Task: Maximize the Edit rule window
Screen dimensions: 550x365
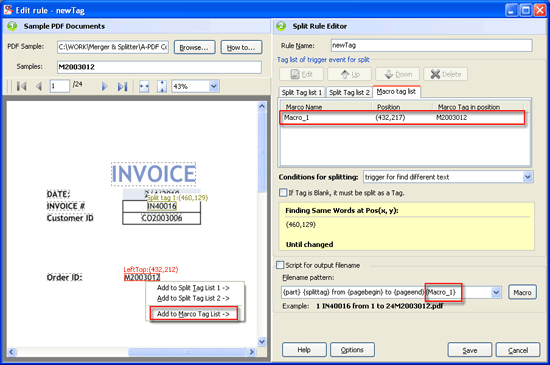Action: [x=526, y=10]
